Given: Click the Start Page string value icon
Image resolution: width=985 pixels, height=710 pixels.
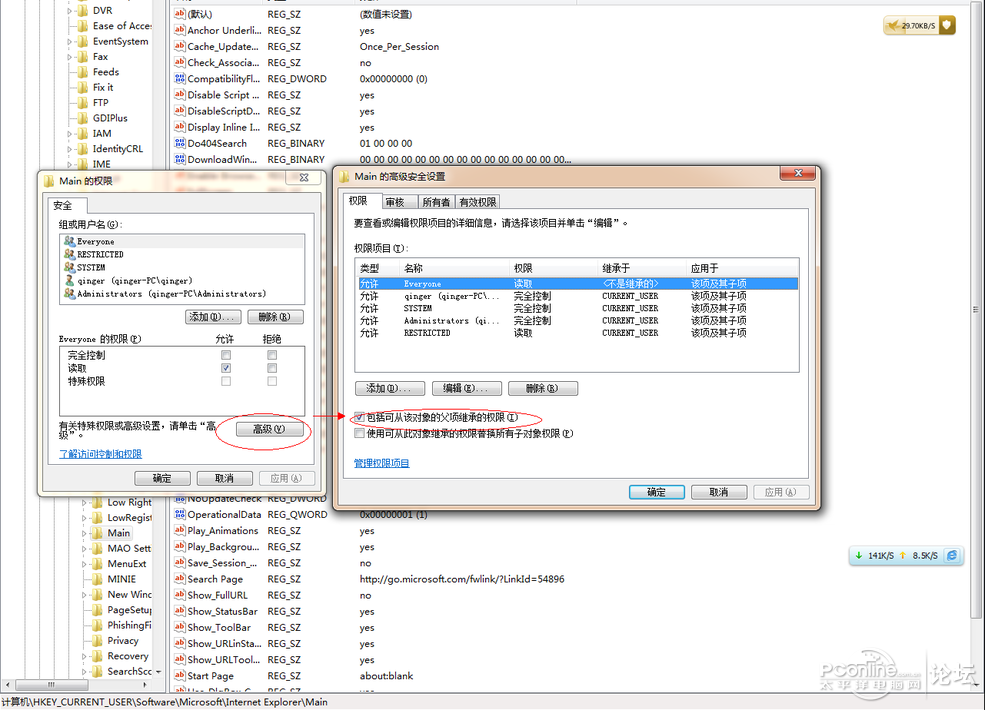Looking at the screenshot, I should coord(179,676).
